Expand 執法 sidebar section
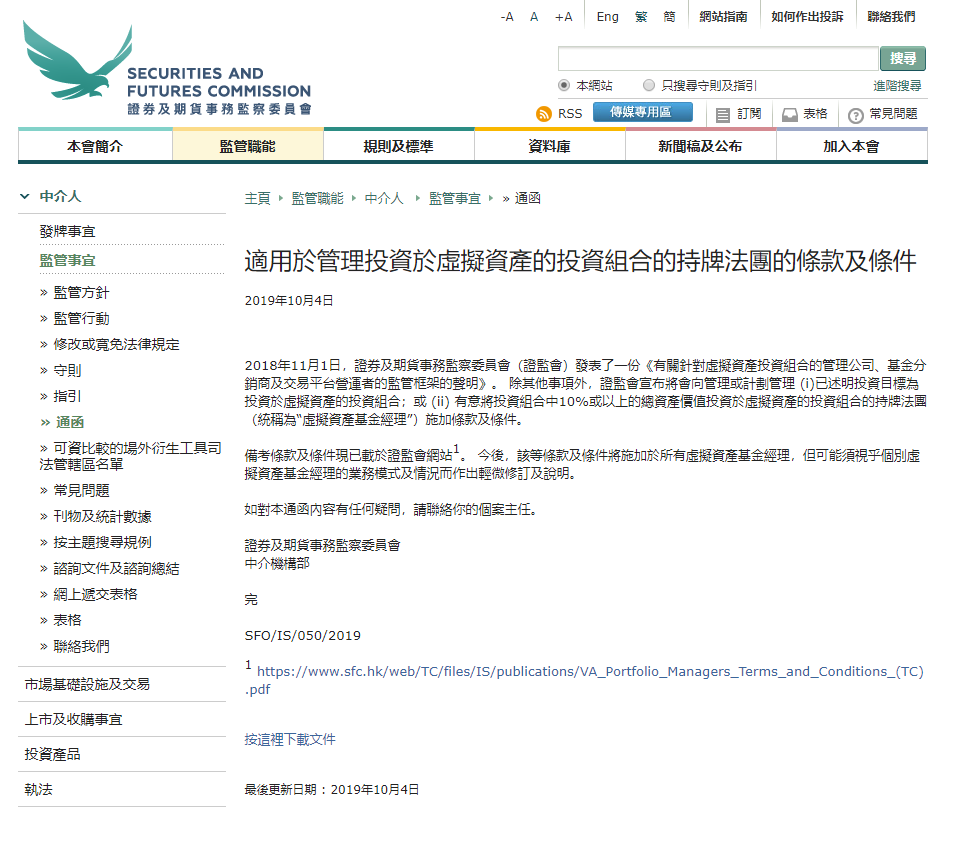 coord(38,789)
